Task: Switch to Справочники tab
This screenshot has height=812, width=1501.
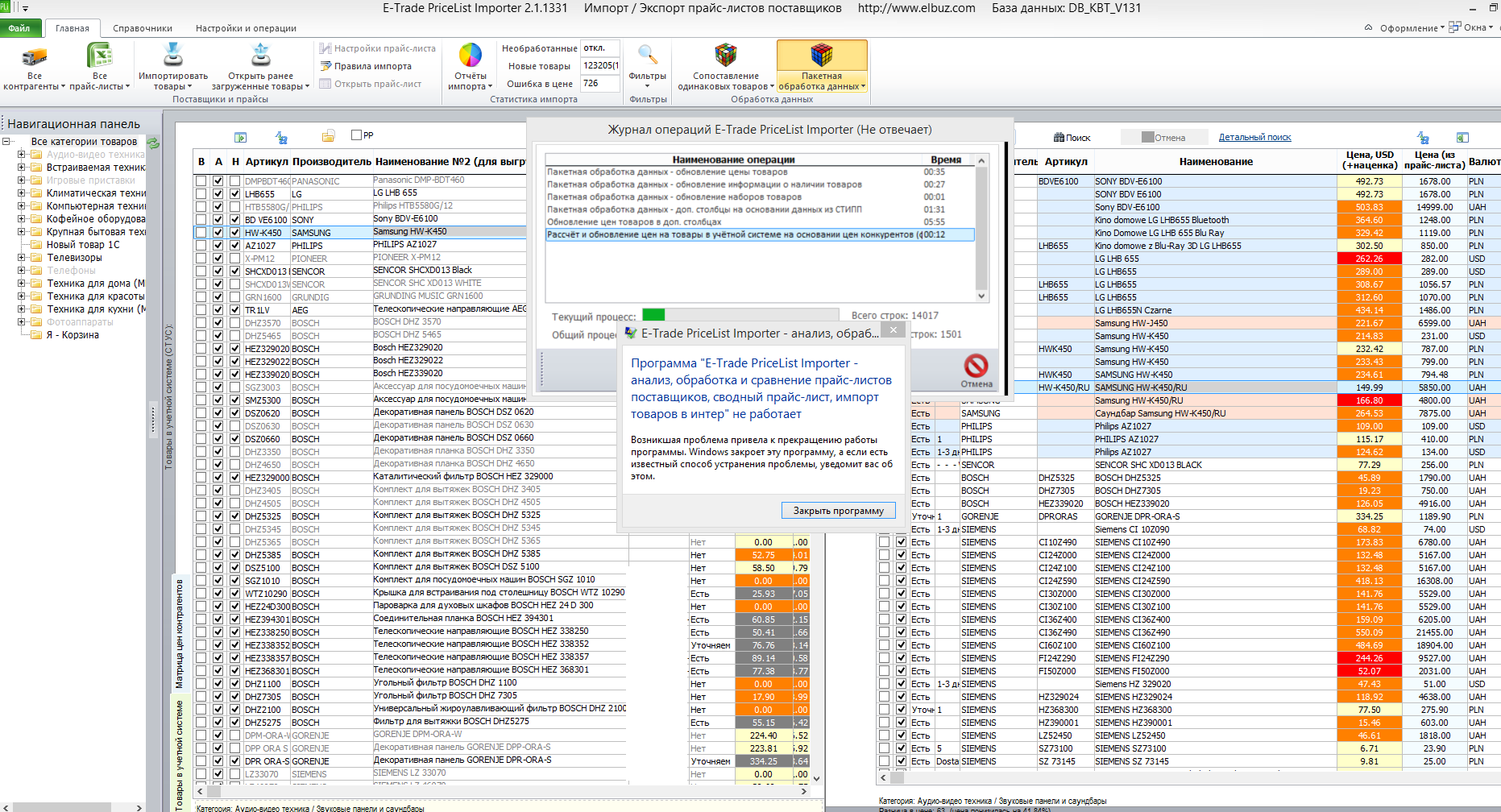Action: coord(143,28)
